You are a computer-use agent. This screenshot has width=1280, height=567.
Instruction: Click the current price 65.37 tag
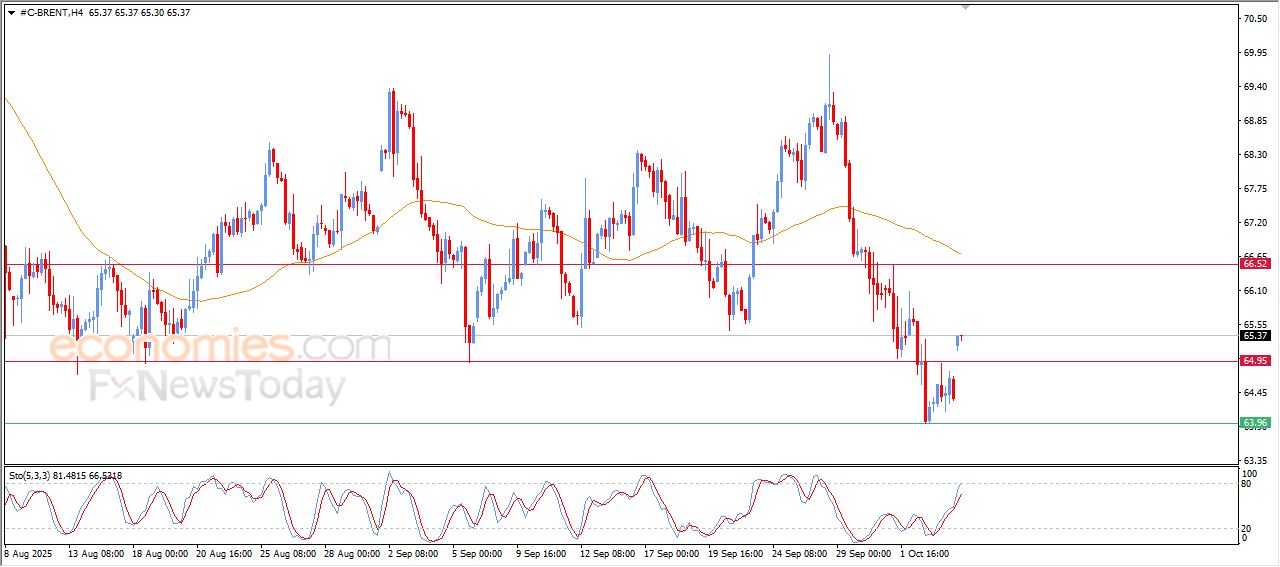pos(1254,336)
